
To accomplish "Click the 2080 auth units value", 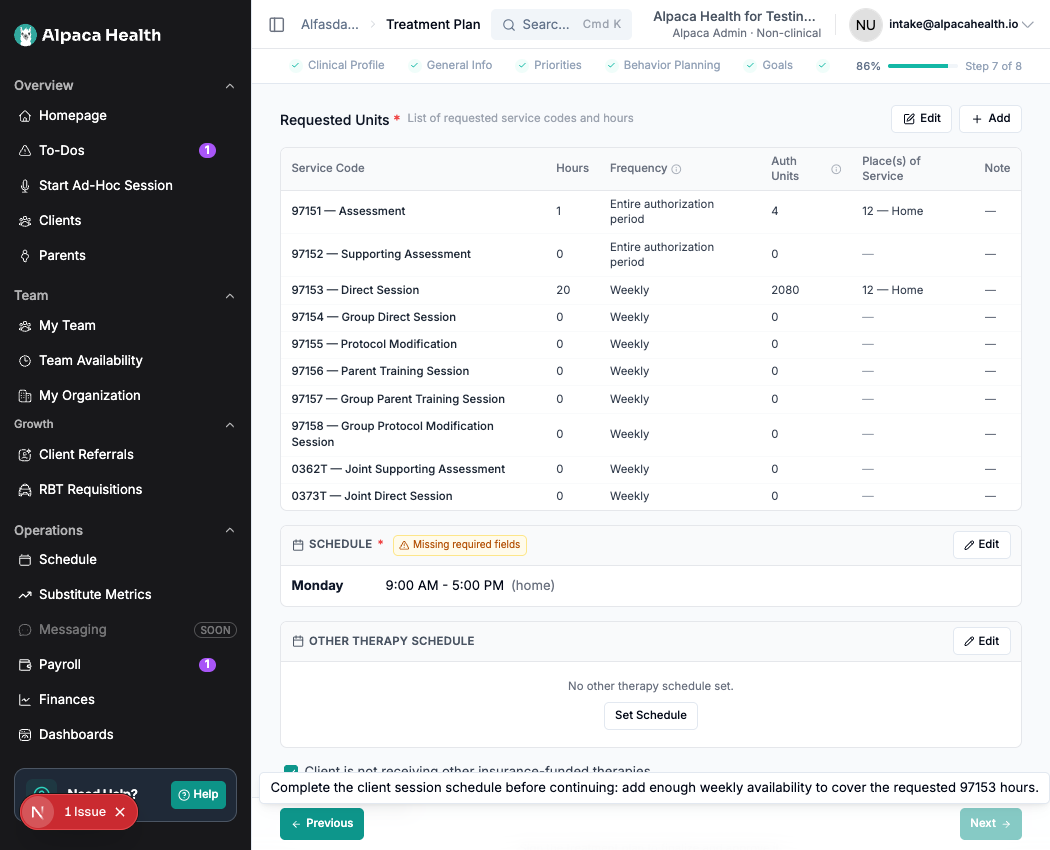I will point(785,290).
